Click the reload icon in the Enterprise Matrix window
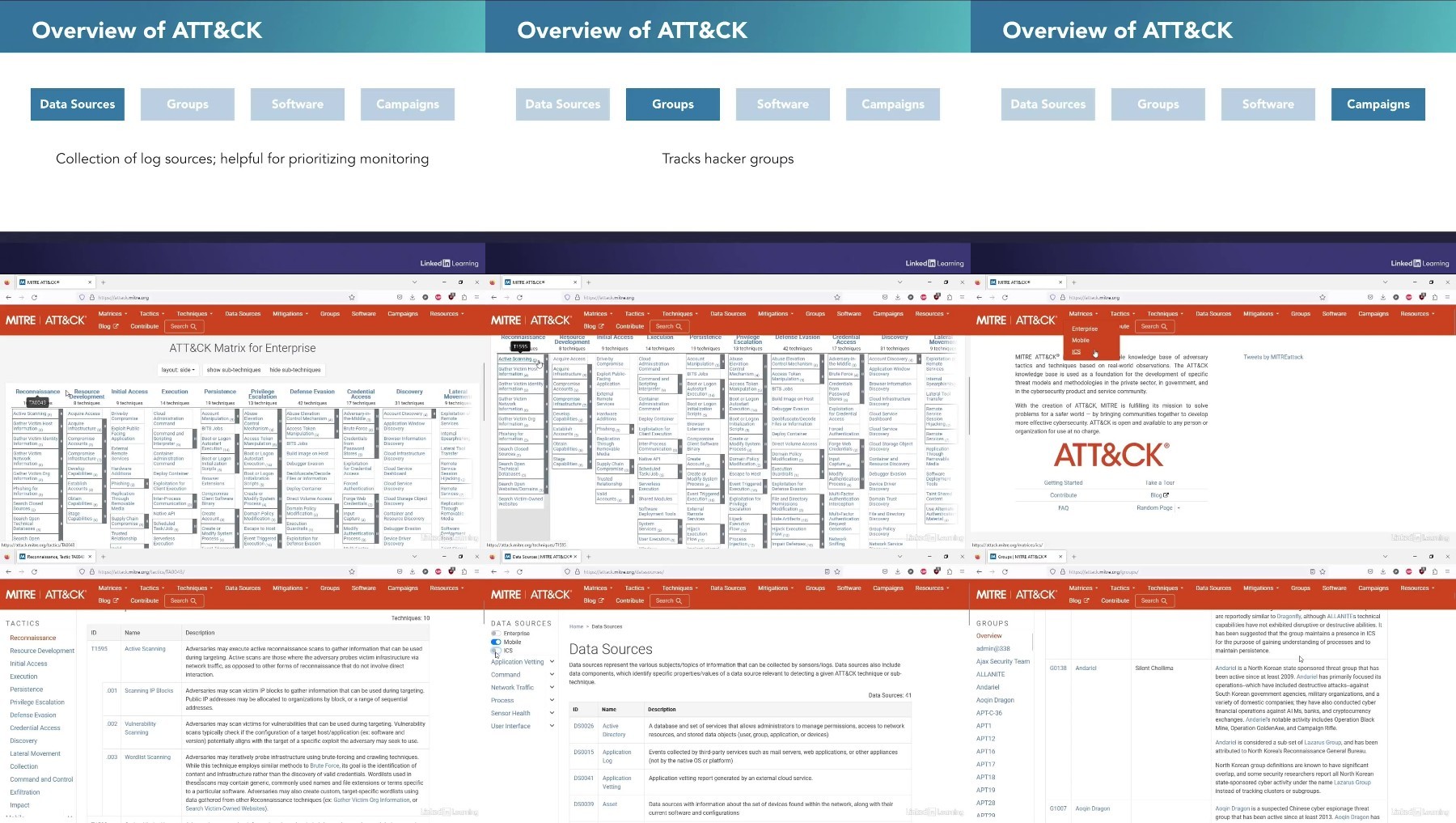 pyautogui.click(x=34, y=297)
